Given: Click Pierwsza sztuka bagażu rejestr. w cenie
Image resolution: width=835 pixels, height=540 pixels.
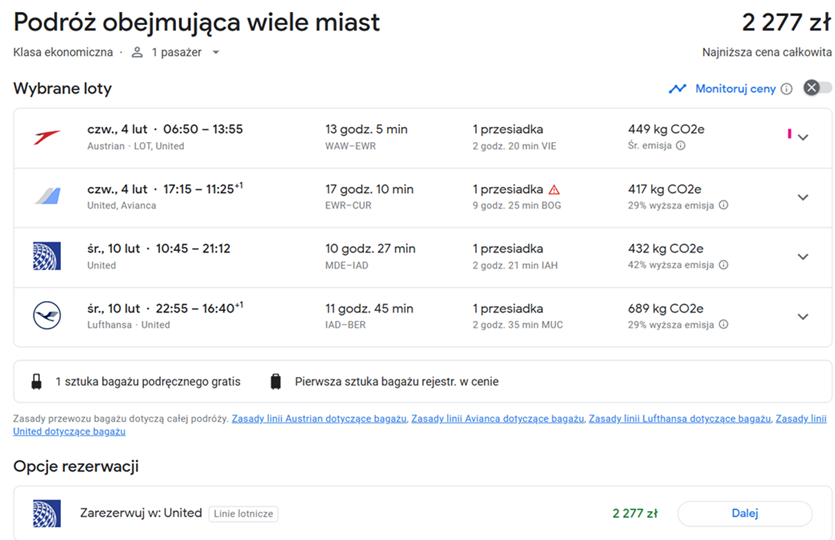Looking at the screenshot, I should [x=397, y=382].
